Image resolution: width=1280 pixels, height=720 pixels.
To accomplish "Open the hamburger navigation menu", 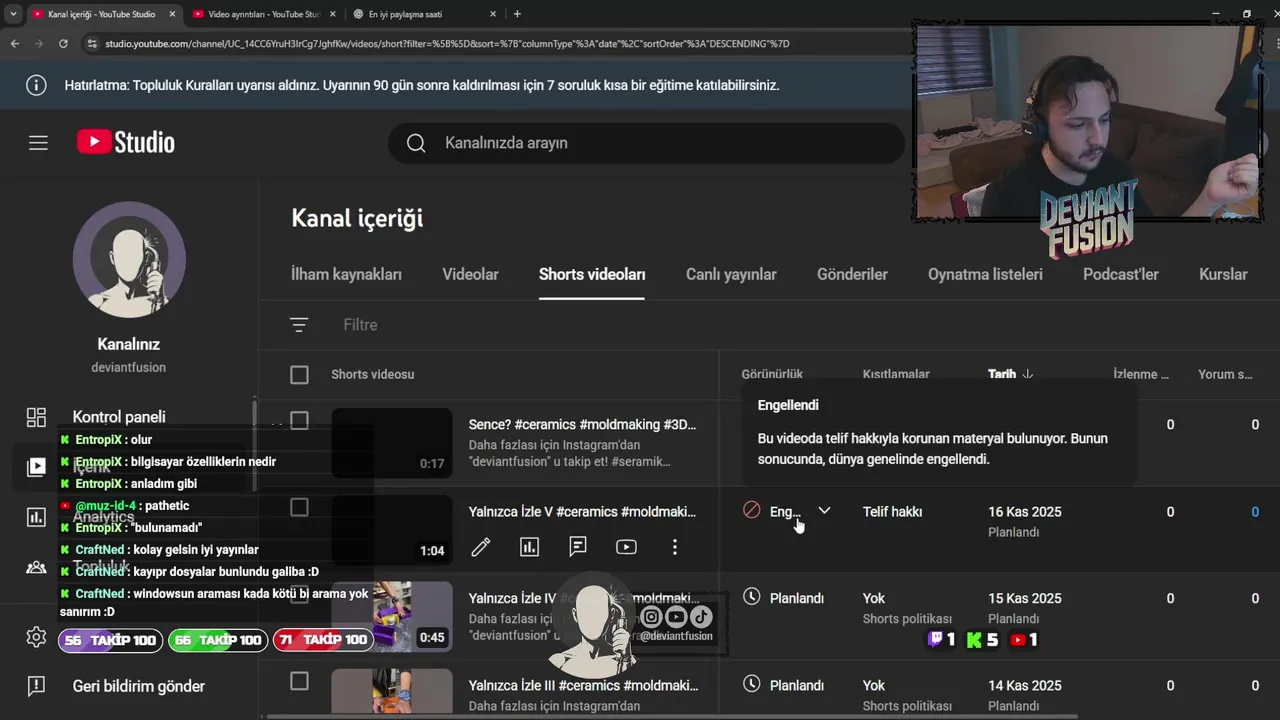I will (x=38, y=143).
